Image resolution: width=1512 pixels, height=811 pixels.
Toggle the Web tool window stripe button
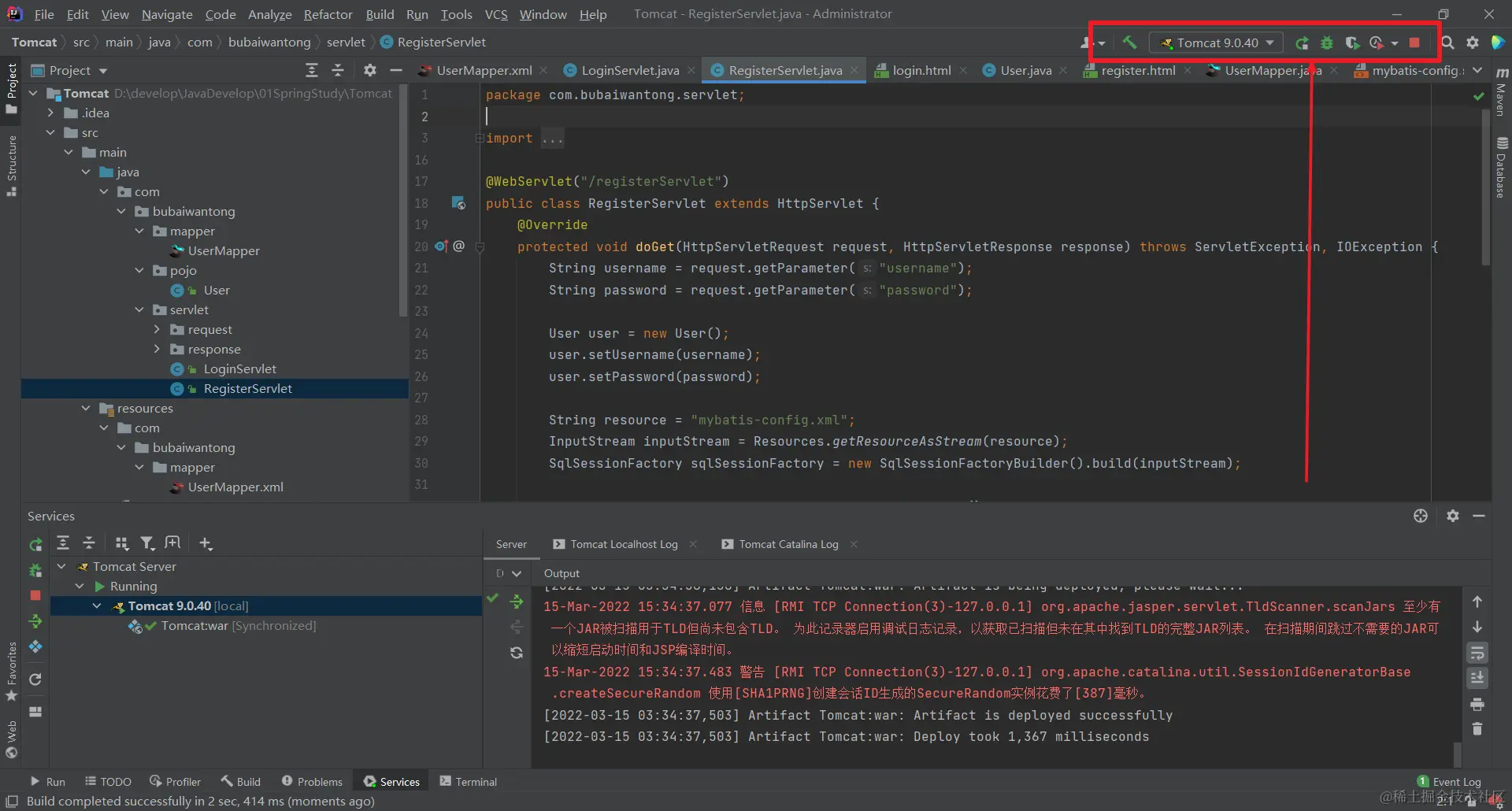tap(12, 739)
